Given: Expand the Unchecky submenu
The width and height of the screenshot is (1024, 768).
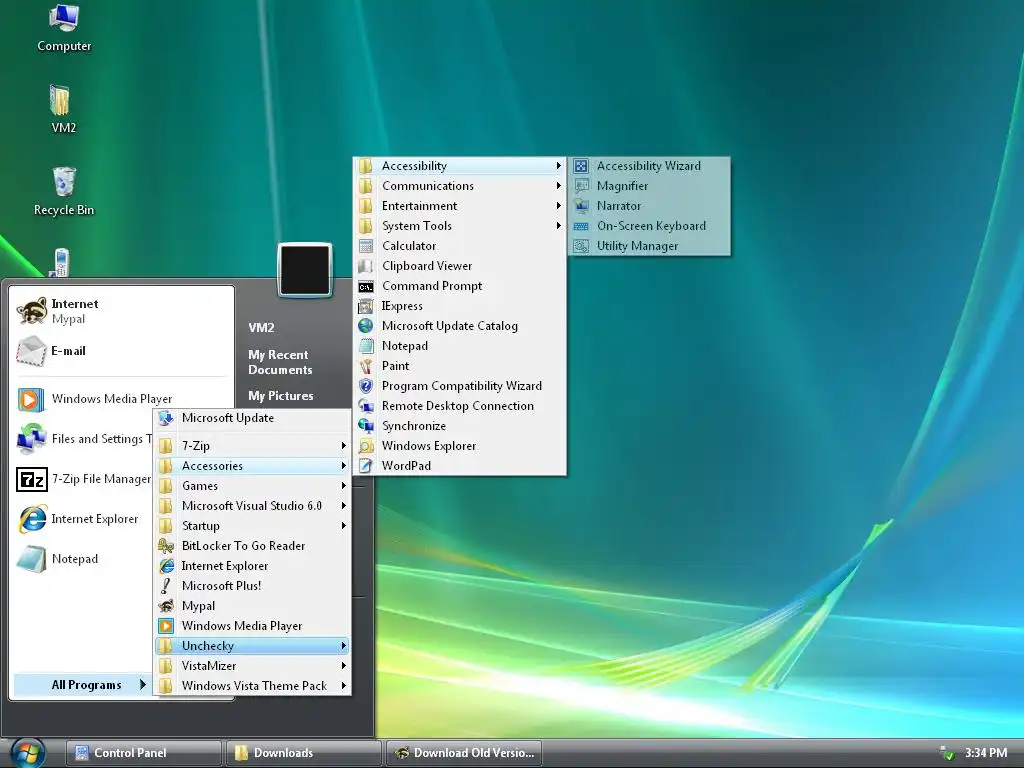Looking at the screenshot, I should coord(253,646).
